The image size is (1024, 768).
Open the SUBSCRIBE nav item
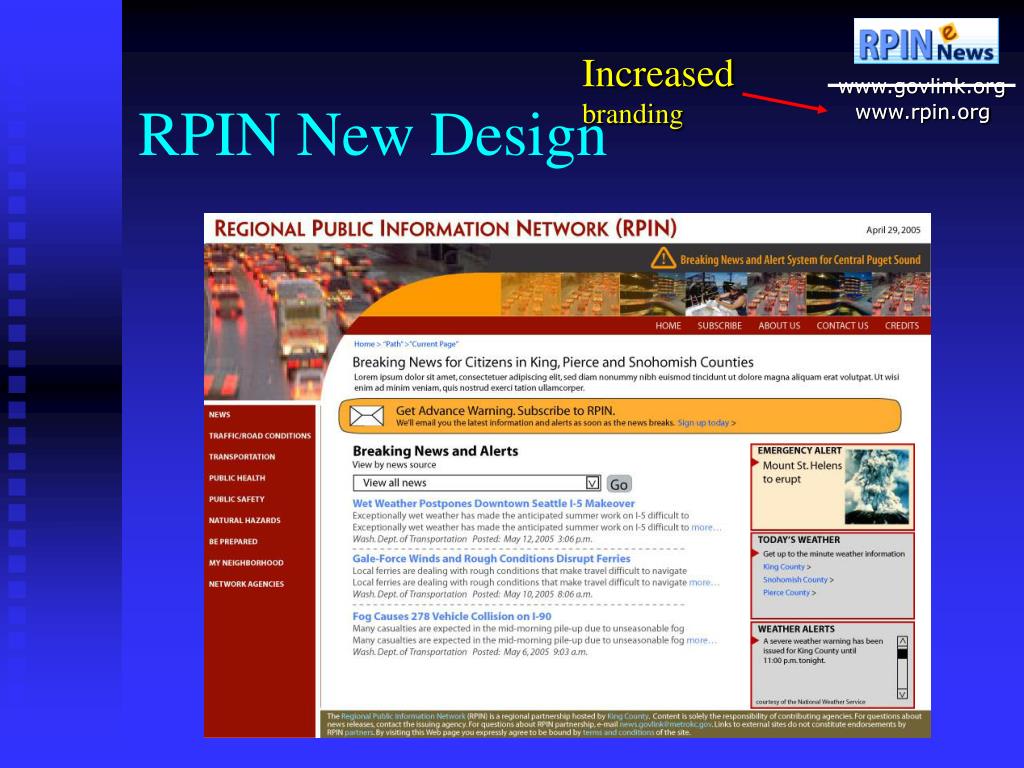pyautogui.click(x=720, y=325)
